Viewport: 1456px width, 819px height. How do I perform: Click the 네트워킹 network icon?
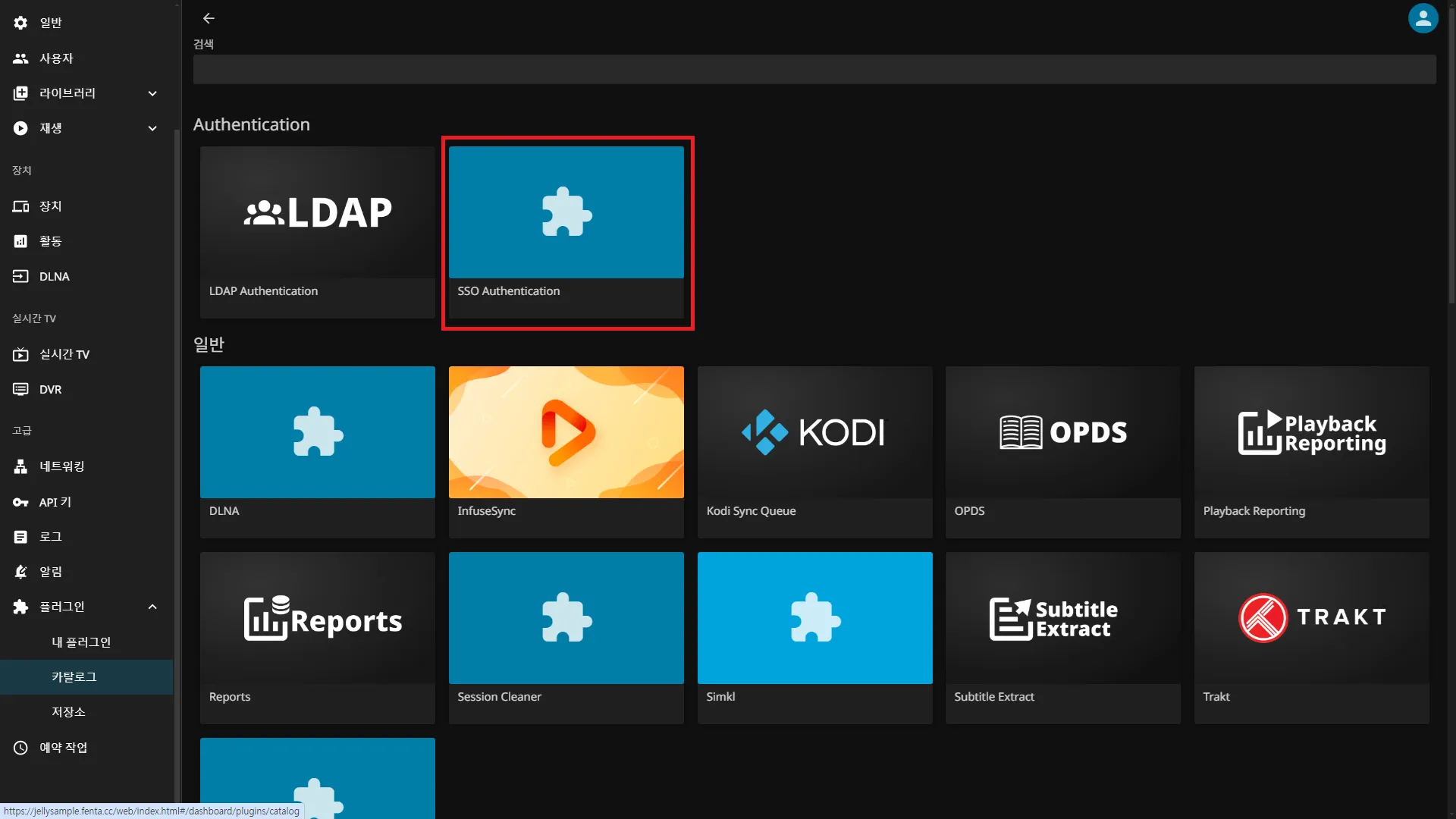pos(20,466)
